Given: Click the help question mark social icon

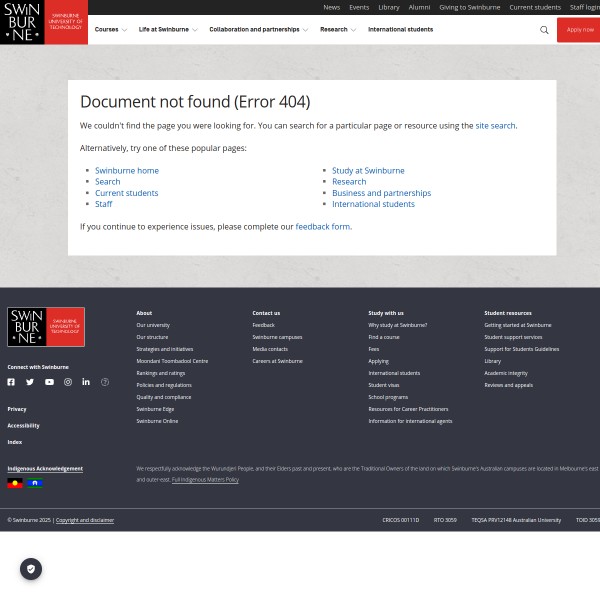Looking at the screenshot, I should coord(105,382).
